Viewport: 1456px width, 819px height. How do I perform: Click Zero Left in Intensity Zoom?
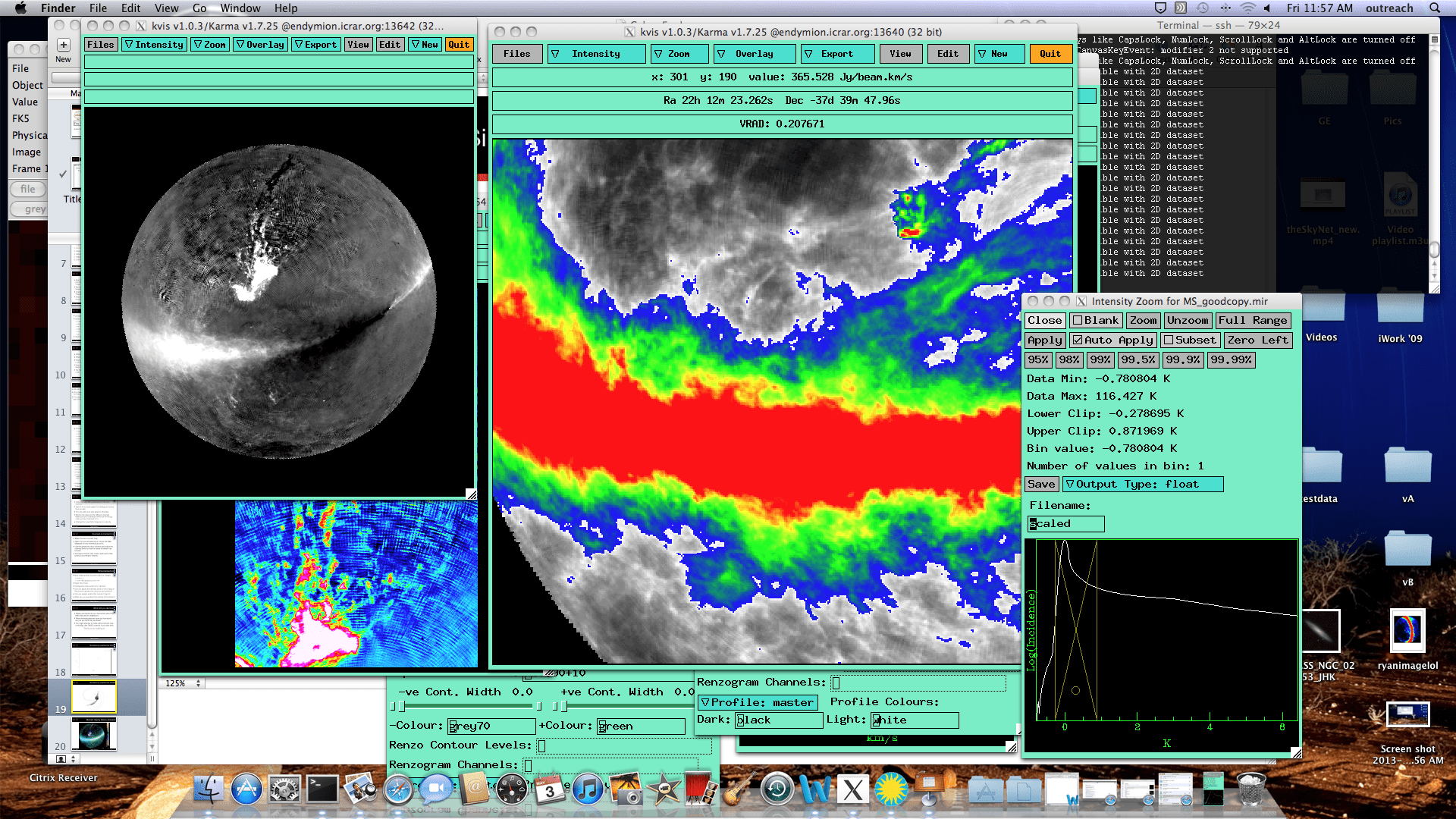1257,340
